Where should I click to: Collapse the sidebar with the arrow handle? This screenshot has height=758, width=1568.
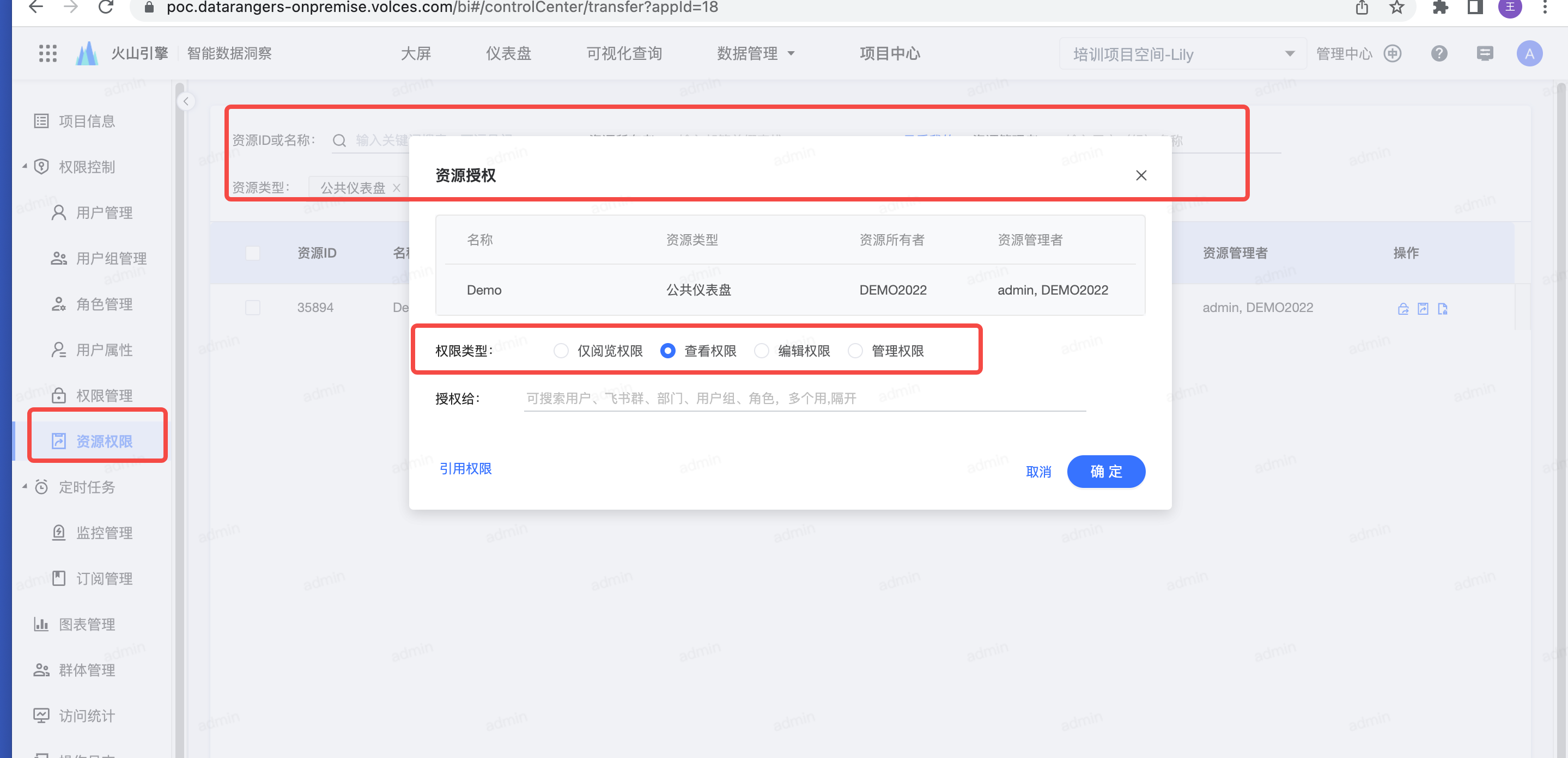pos(186,101)
